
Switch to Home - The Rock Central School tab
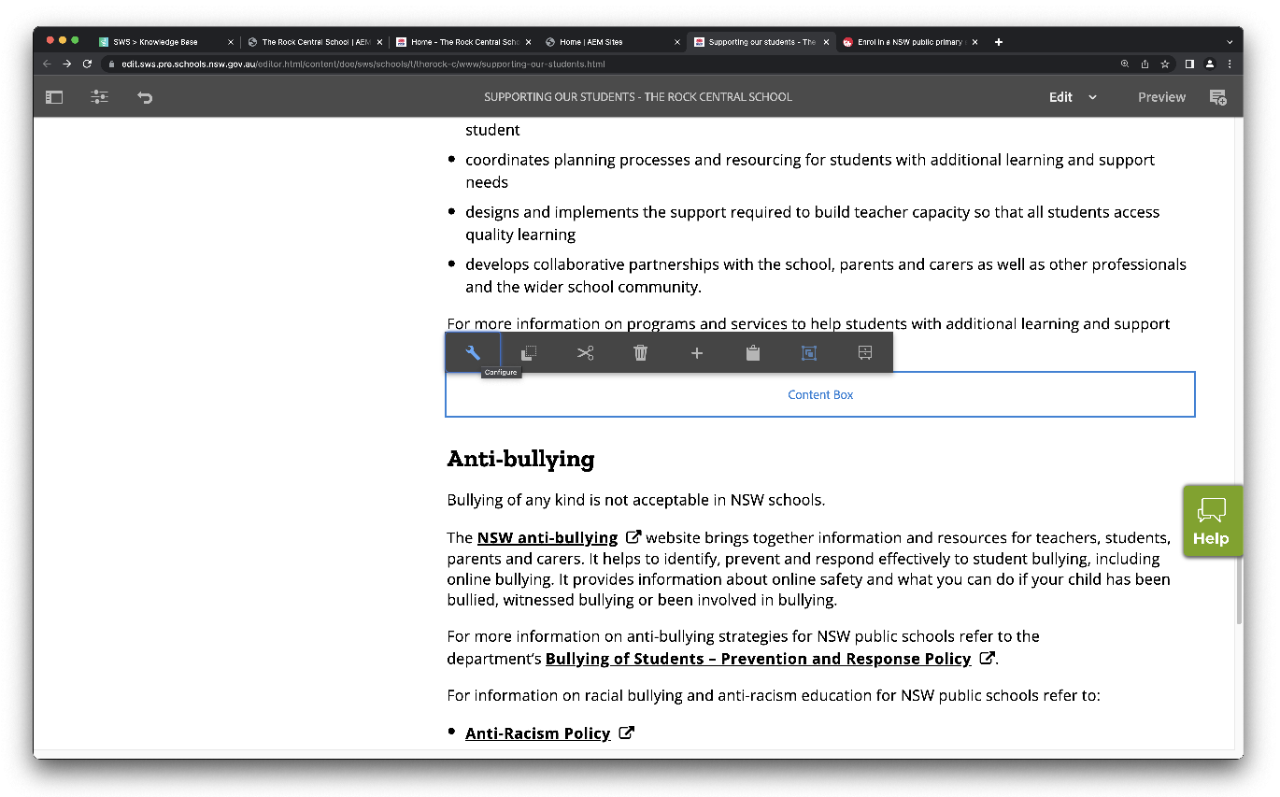pos(464,42)
